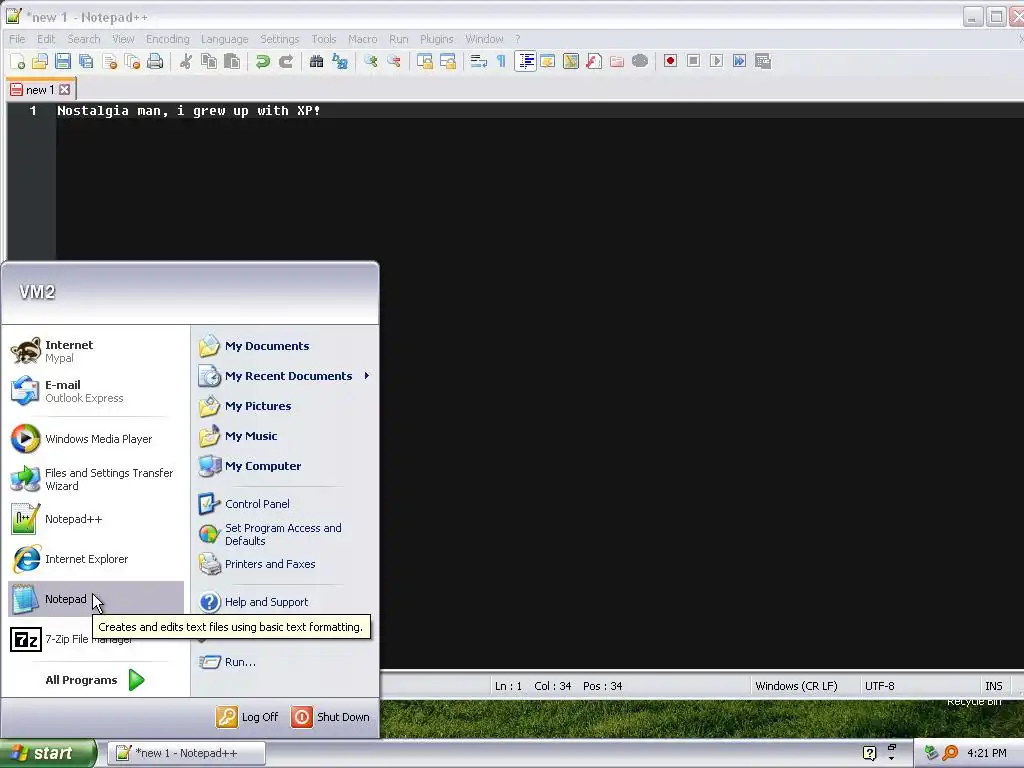
Task: Open Help and Support
Action: 285,602
